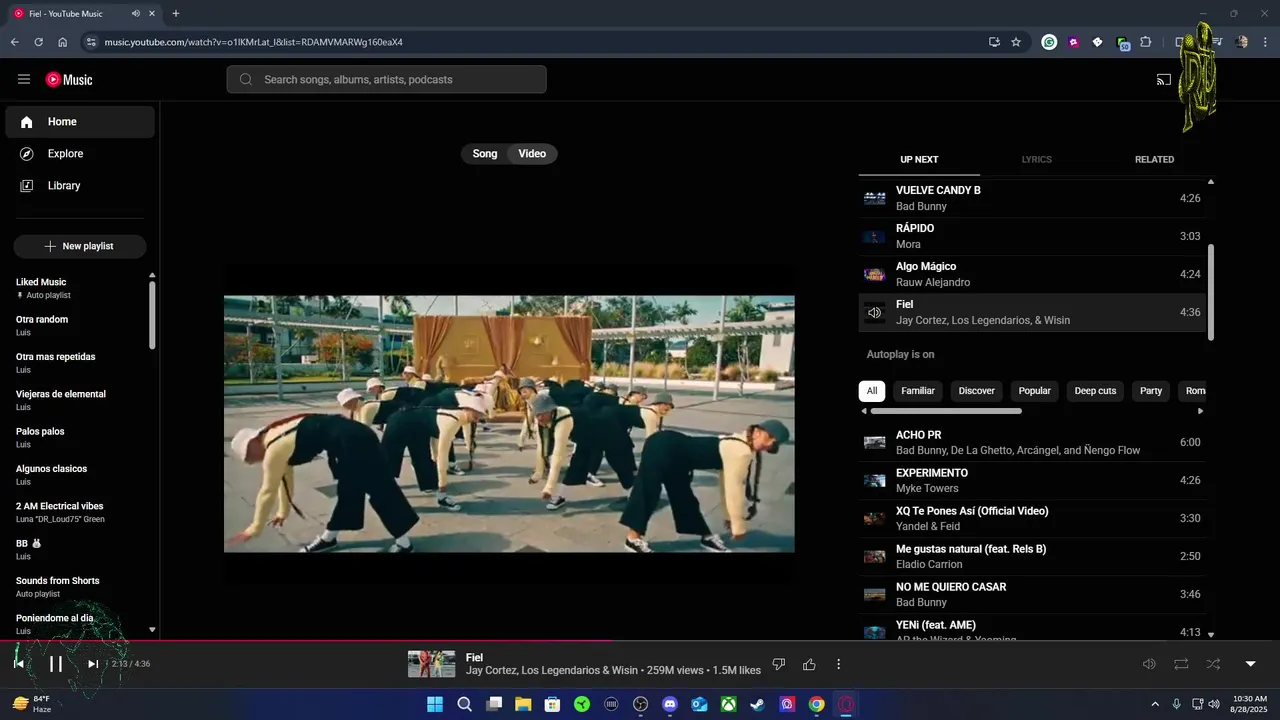Image resolution: width=1280 pixels, height=720 pixels.
Task: Click right arrow of filter chip scrollbar
Action: [1200, 411]
